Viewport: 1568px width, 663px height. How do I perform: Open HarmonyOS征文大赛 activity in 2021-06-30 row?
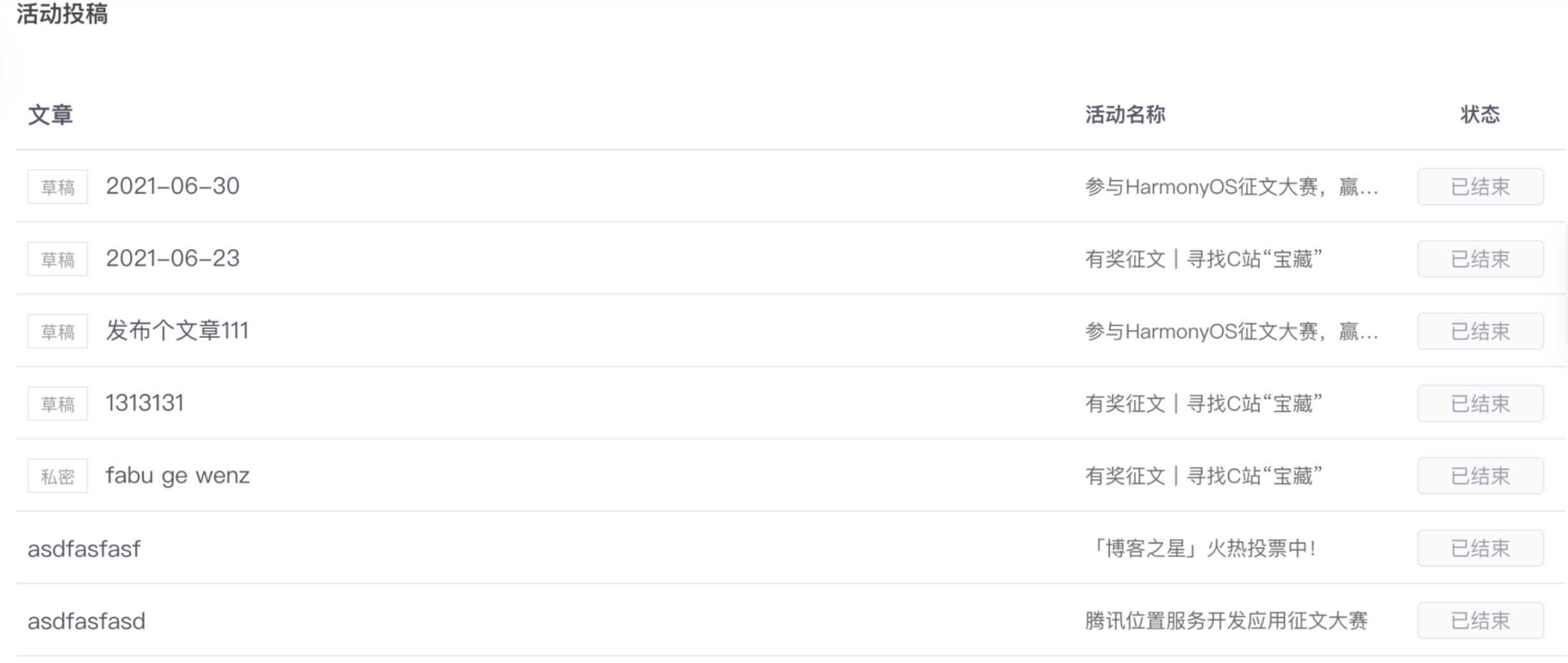point(1231,187)
